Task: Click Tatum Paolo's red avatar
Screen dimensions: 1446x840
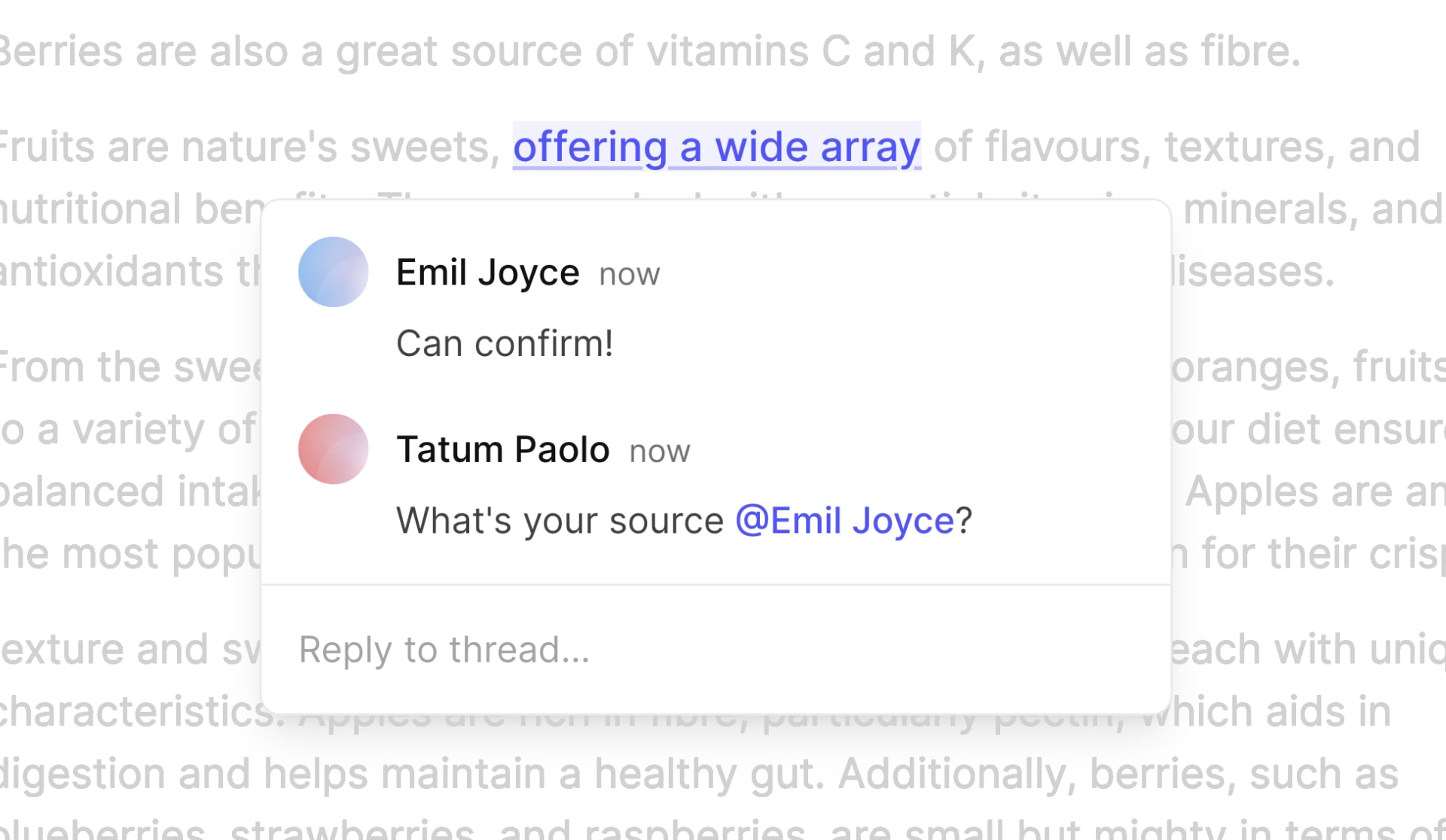Action: coord(333,449)
